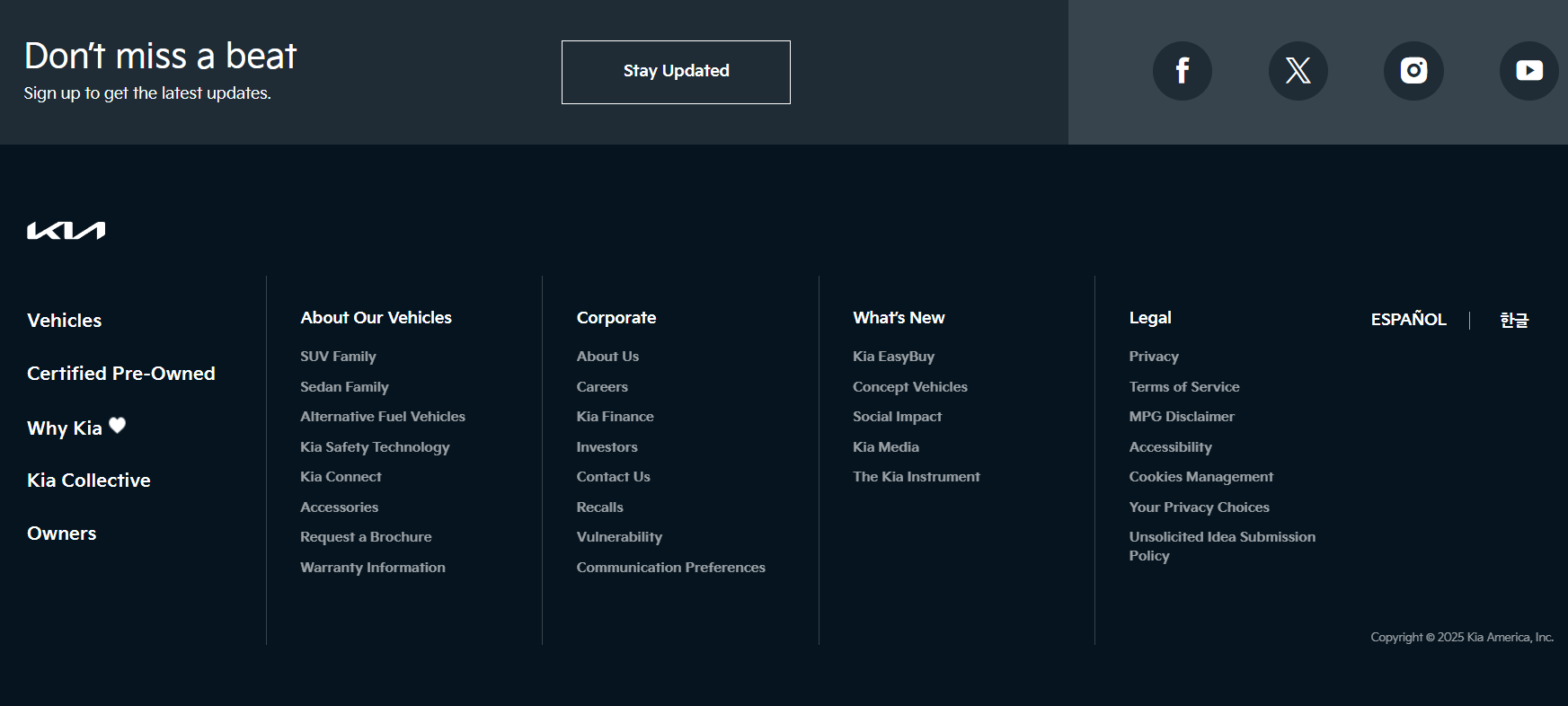
Task: Open MPG Disclaimer
Action: 1183,417
